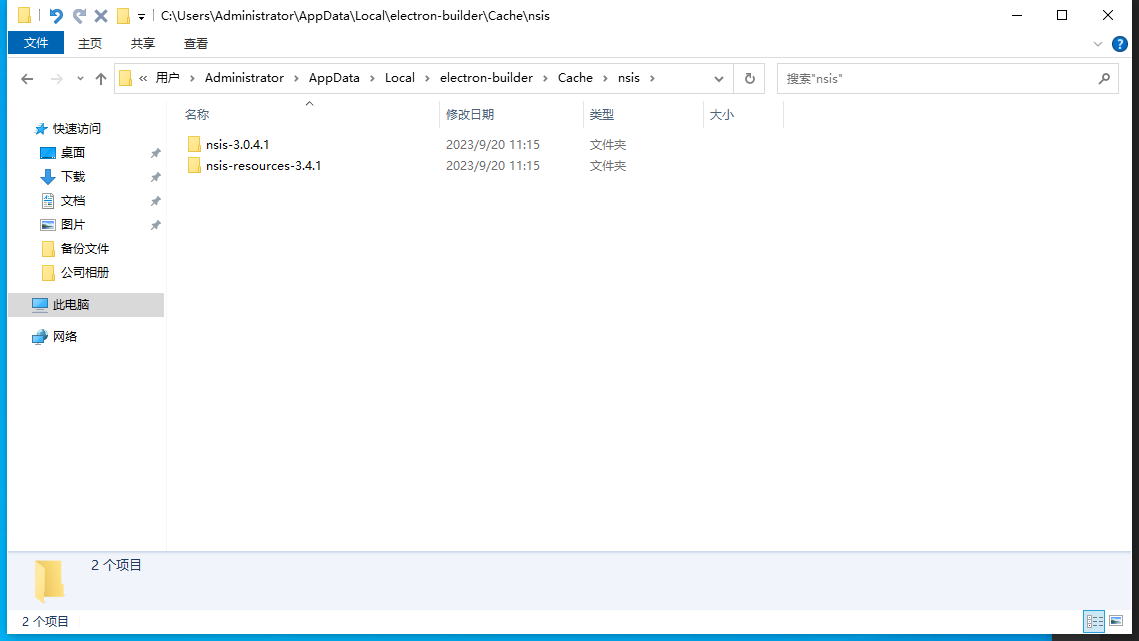The width and height of the screenshot is (1139, 641).
Task: Click the Undo icon in title bar
Action: point(56,16)
